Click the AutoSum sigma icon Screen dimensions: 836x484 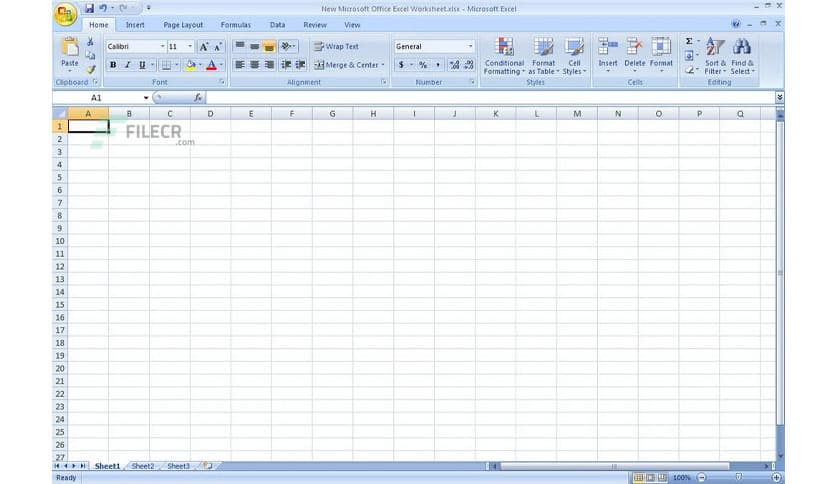pos(689,41)
